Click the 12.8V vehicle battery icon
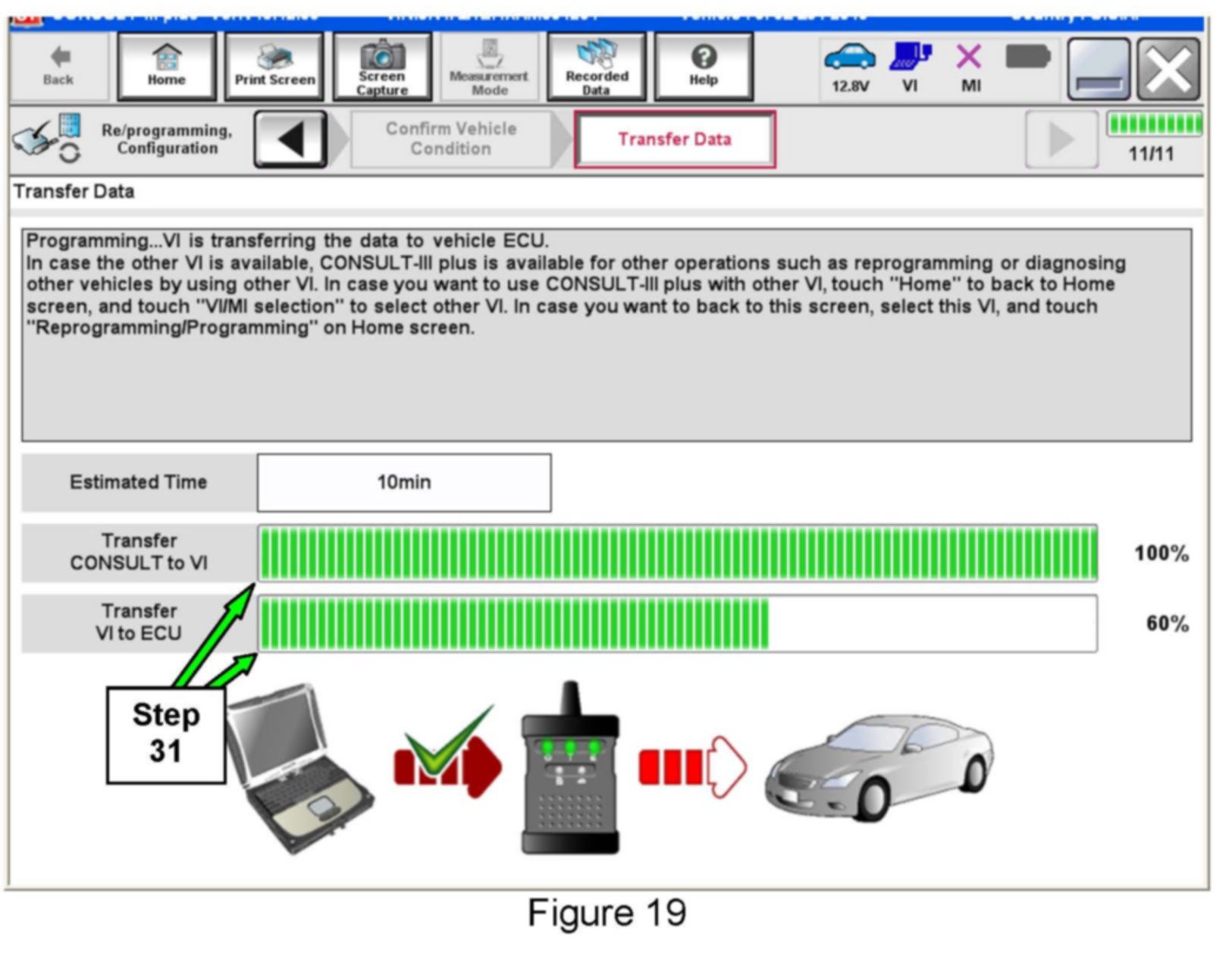Screen dimensions: 1232x953 pos(850,67)
